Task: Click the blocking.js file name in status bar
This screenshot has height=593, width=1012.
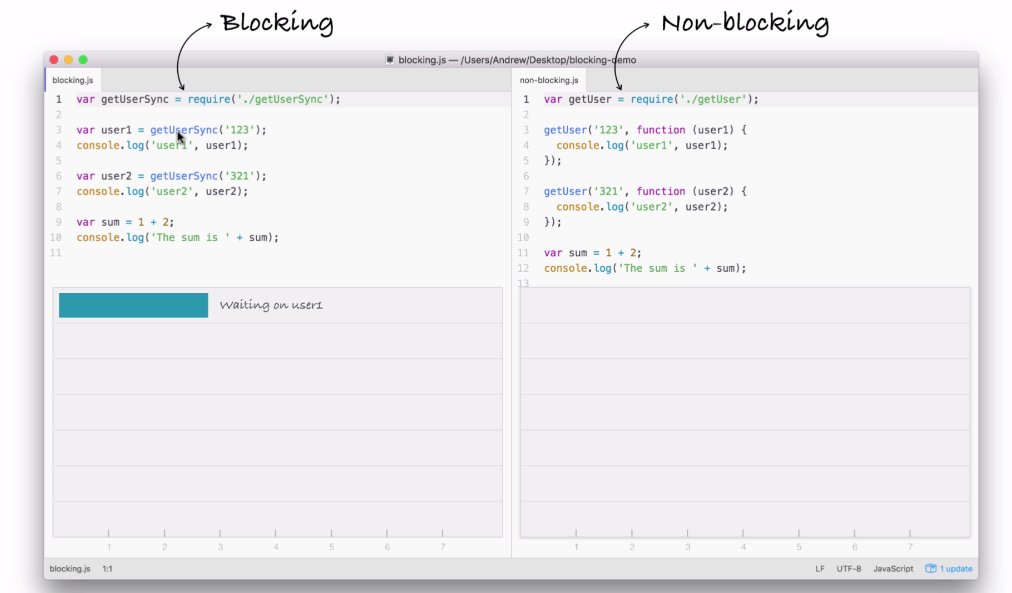Action: pos(70,568)
